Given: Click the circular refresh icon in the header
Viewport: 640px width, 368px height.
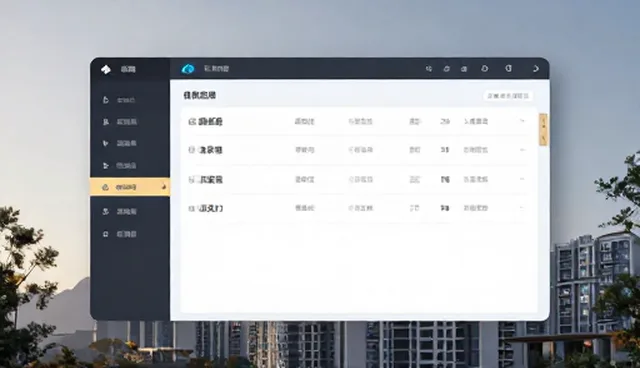Looking at the screenshot, I should click(x=447, y=69).
